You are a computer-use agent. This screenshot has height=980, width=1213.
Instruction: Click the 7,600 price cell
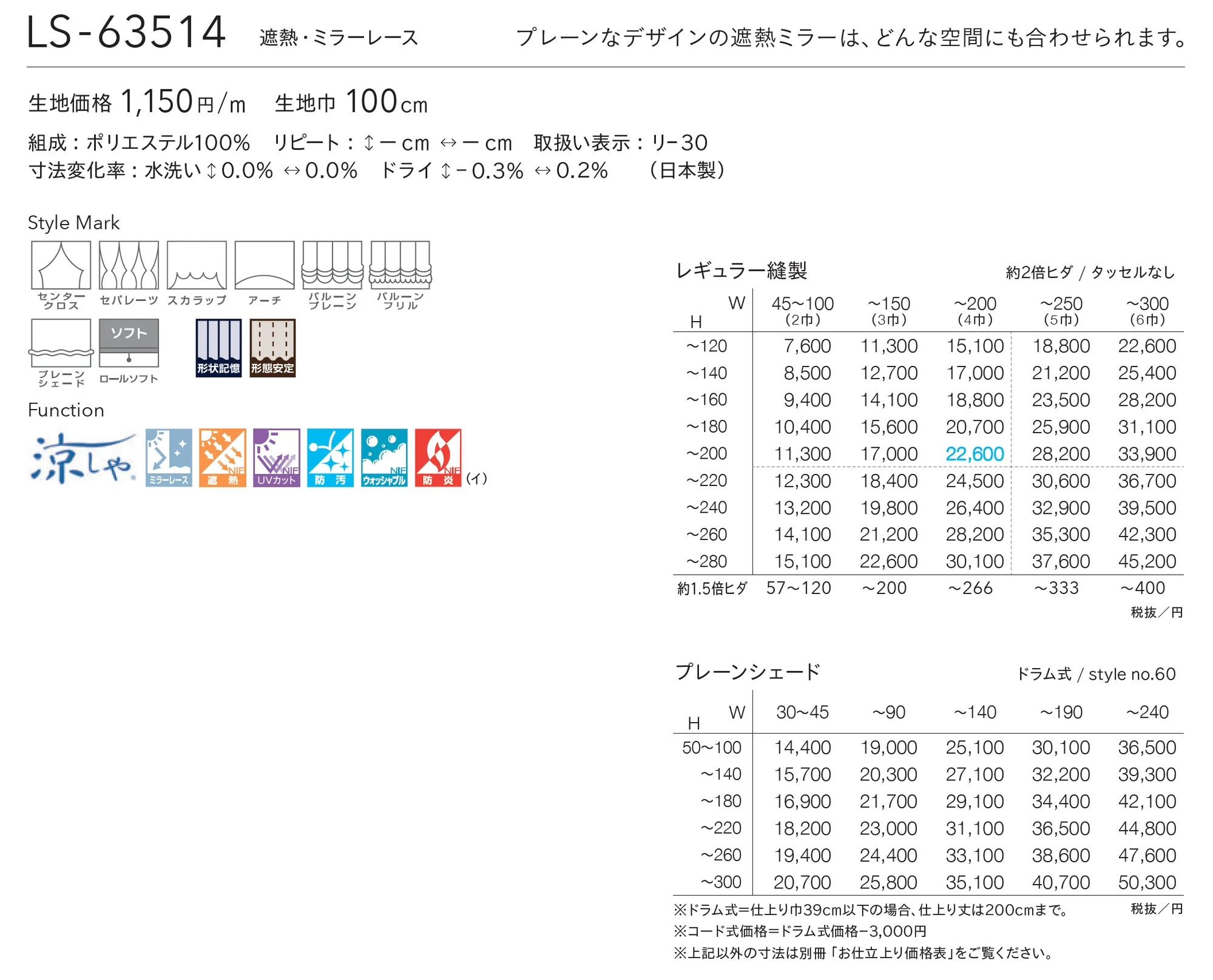point(807,346)
